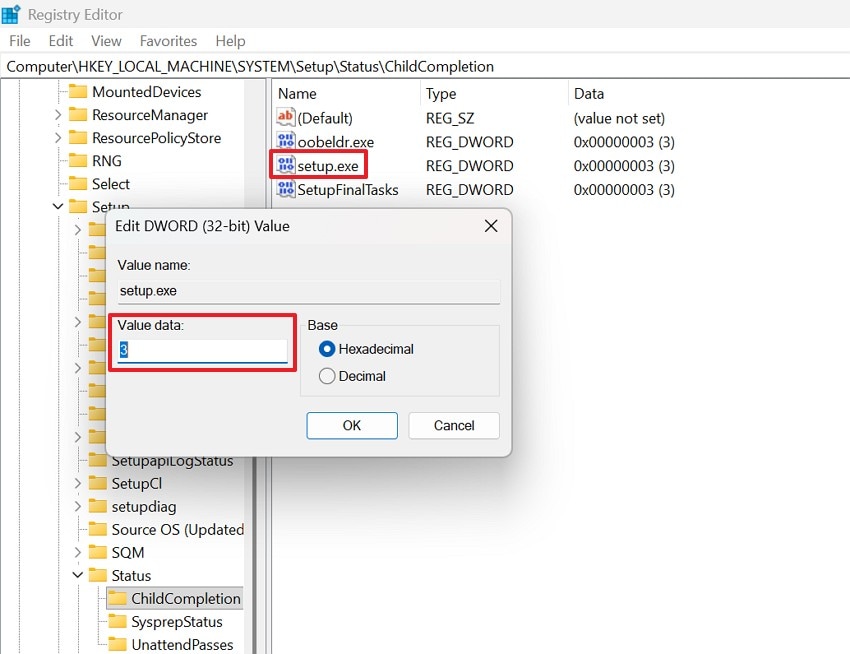
Task: Select the SetupapiLogStatus tree entry
Action: (x=172, y=461)
